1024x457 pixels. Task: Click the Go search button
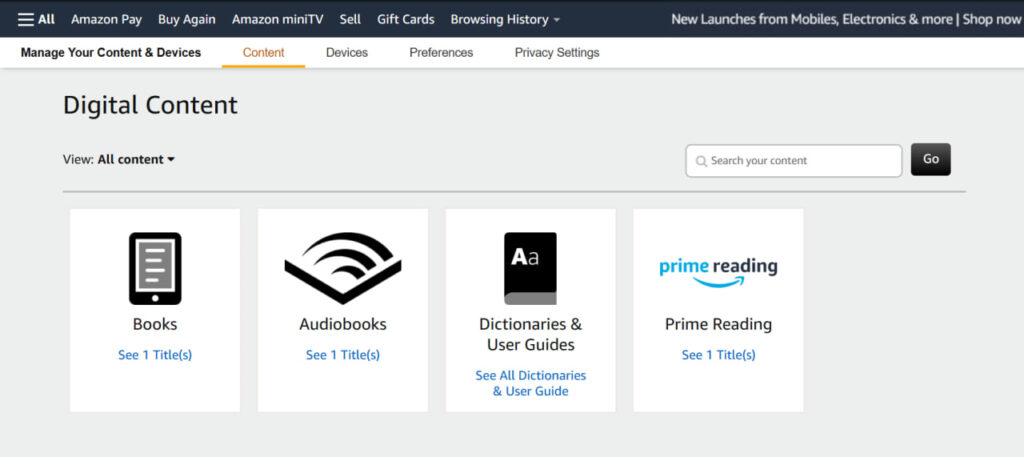(x=931, y=159)
